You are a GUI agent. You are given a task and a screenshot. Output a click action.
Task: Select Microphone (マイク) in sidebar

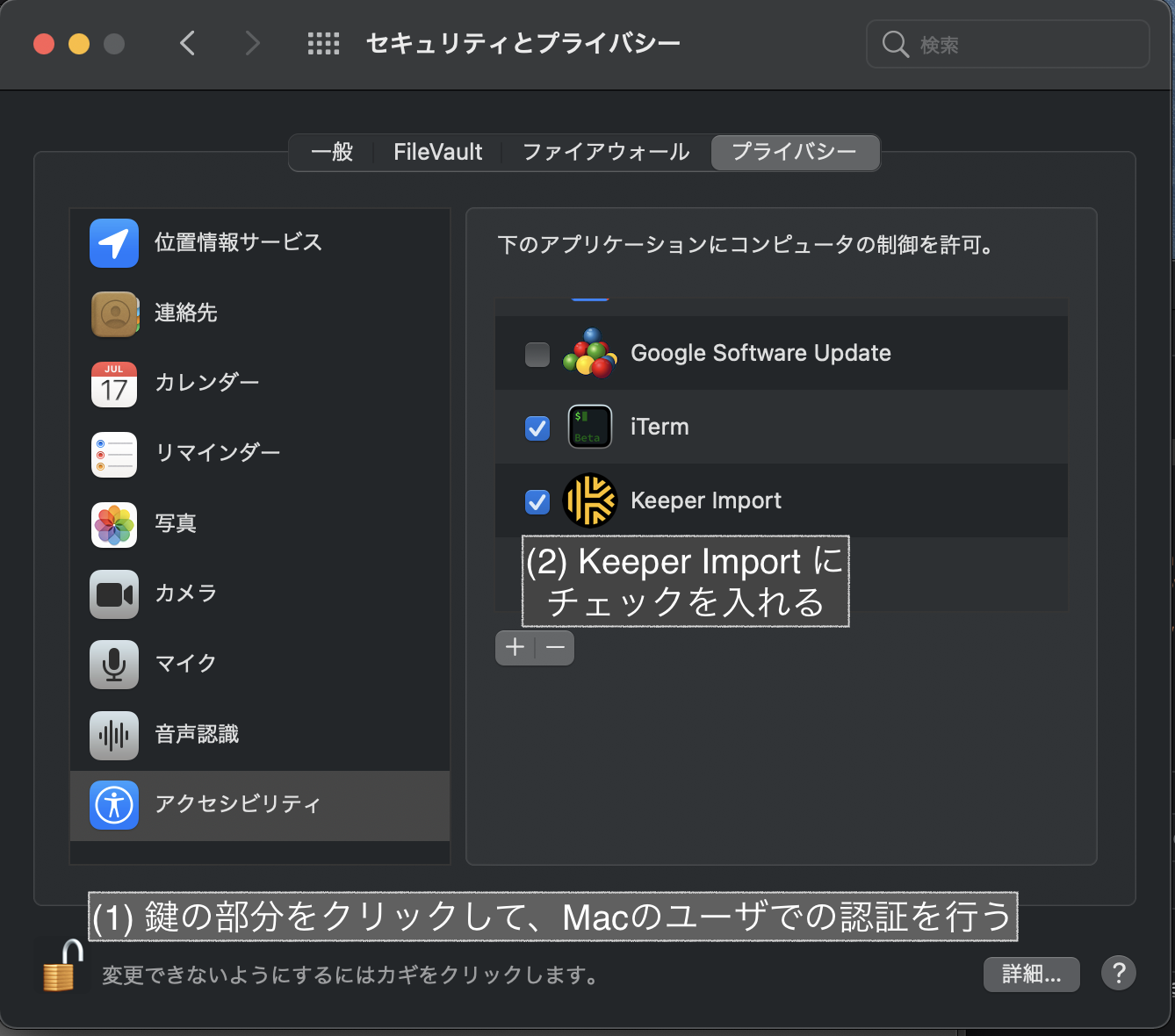[185, 665]
